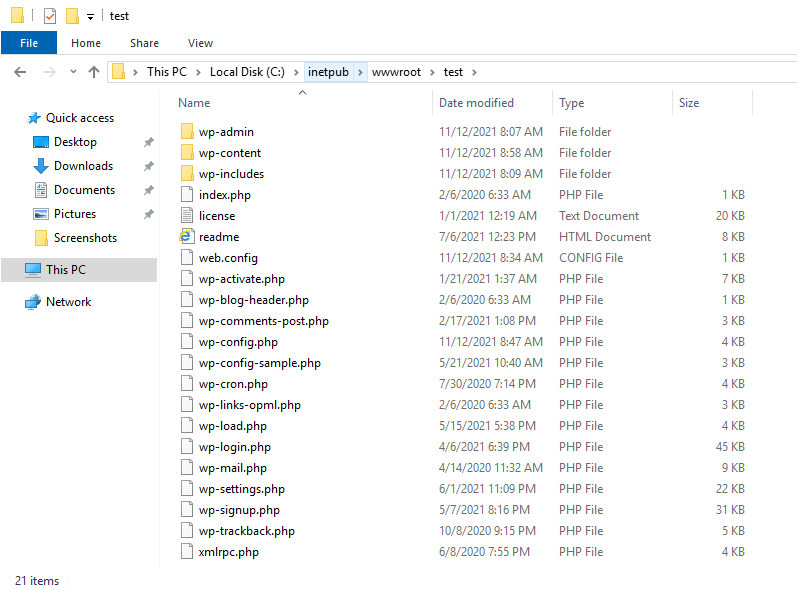Expand the chevron after inetpub breadcrumb
The image size is (797, 589).
pos(360,72)
